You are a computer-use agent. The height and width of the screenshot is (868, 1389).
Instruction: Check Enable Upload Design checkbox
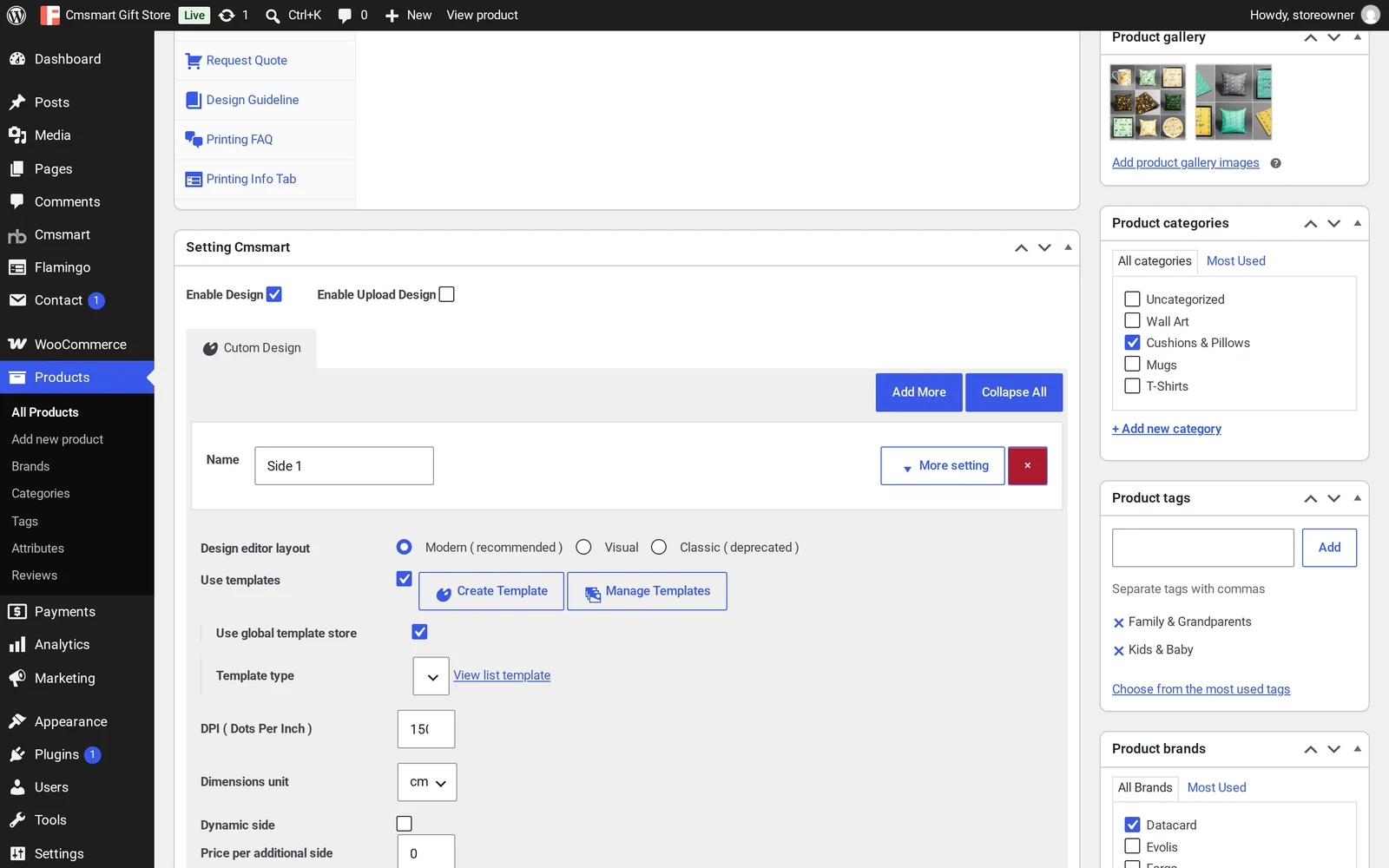(x=446, y=294)
